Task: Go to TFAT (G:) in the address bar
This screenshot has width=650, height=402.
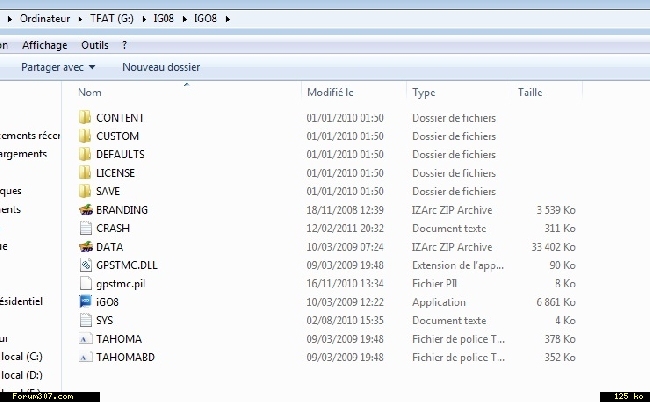Action: 112,19
